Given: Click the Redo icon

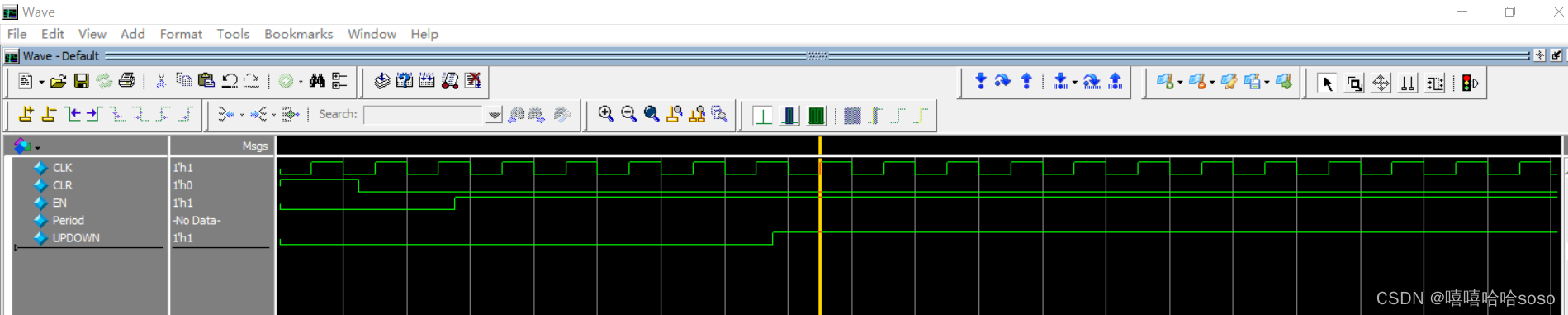Looking at the screenshot, I should pyautogui.click(x=252, y=81).
